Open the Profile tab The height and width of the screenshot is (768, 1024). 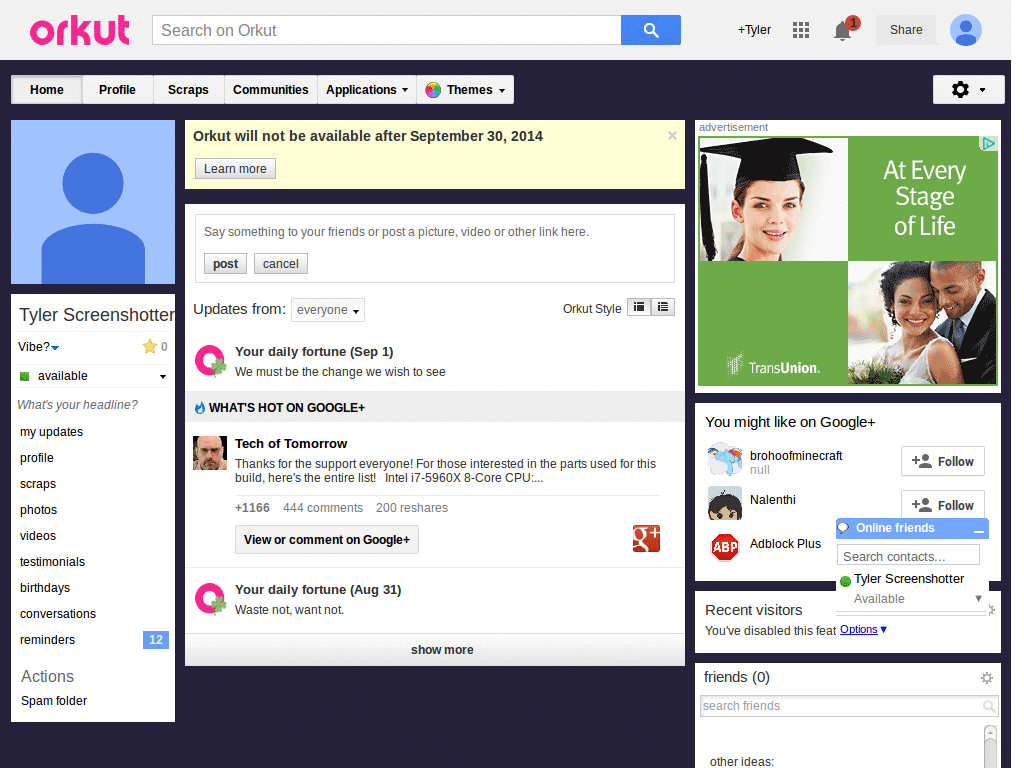click(118, 90)
